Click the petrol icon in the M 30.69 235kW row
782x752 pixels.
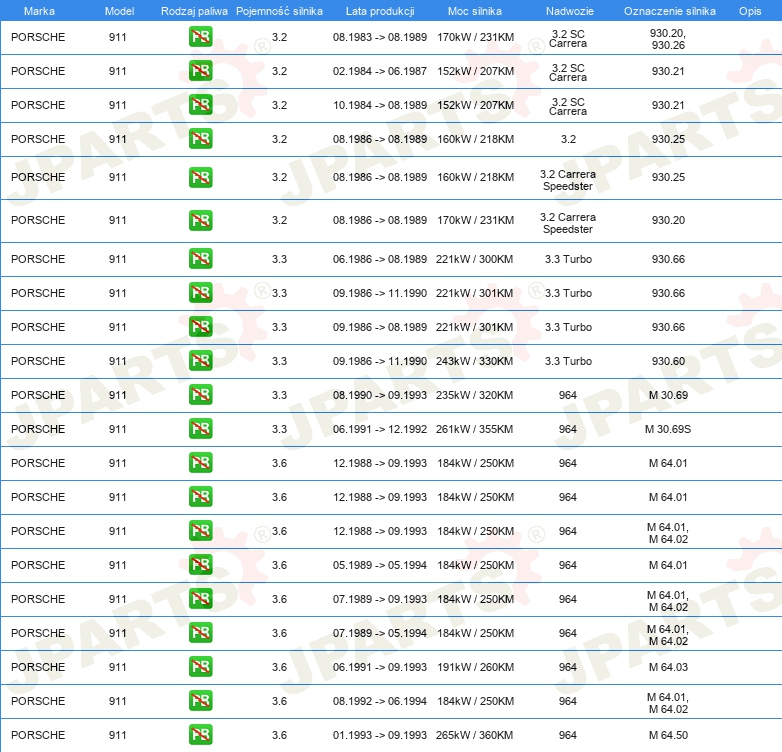200,394
